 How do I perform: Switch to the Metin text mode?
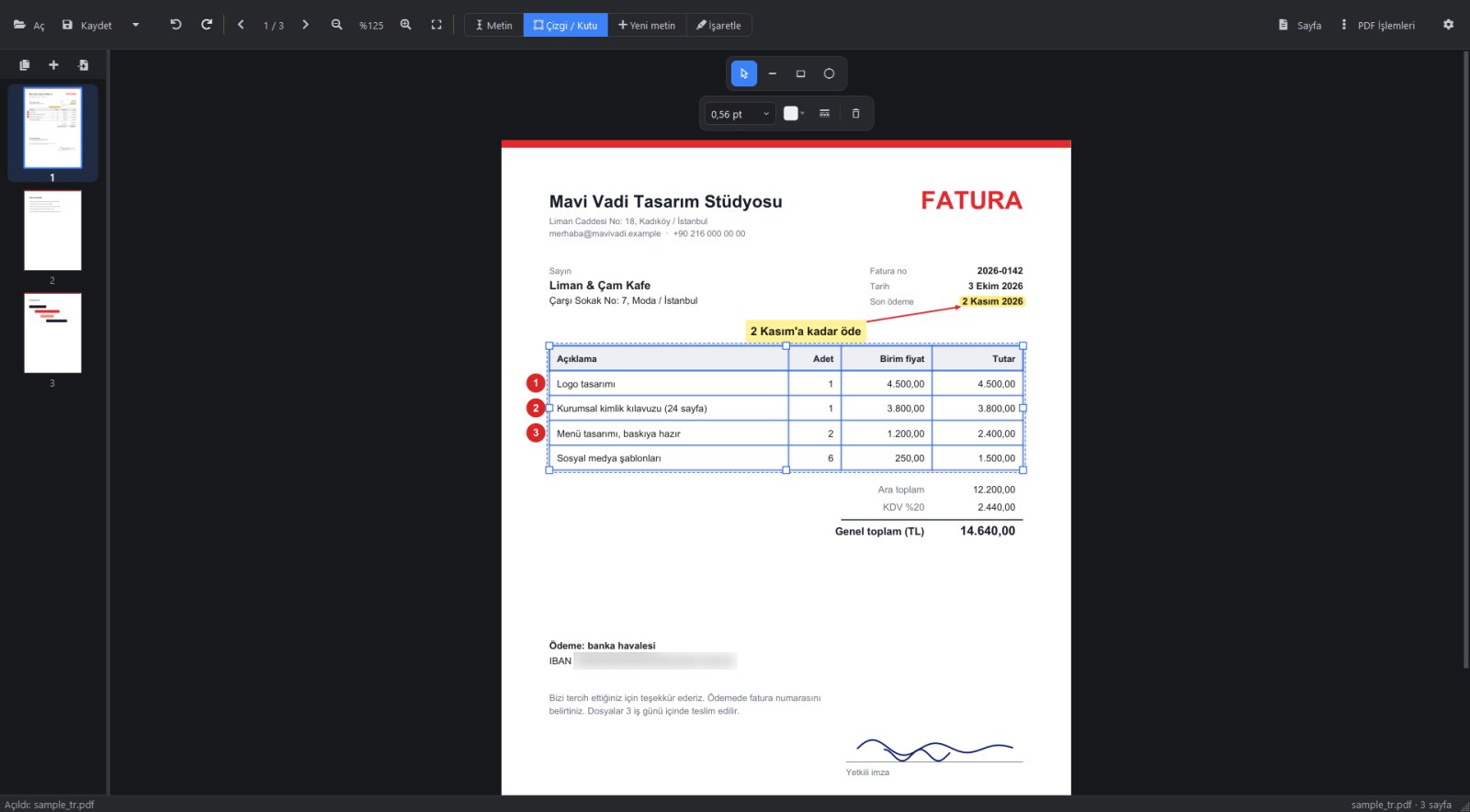point(494,25)
